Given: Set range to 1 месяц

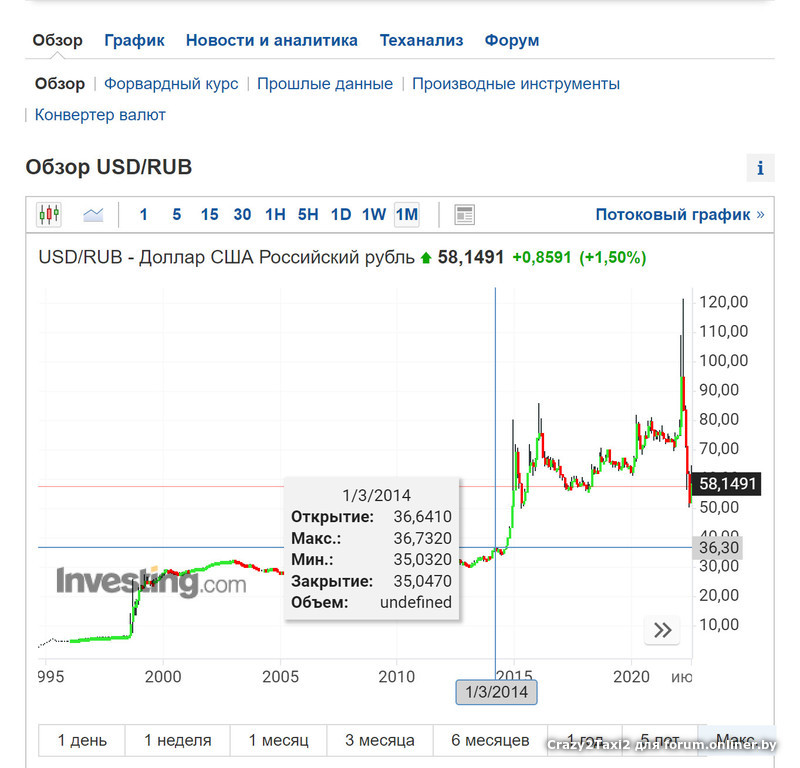Looking at the screenshot, I should (x=279, y=740).
